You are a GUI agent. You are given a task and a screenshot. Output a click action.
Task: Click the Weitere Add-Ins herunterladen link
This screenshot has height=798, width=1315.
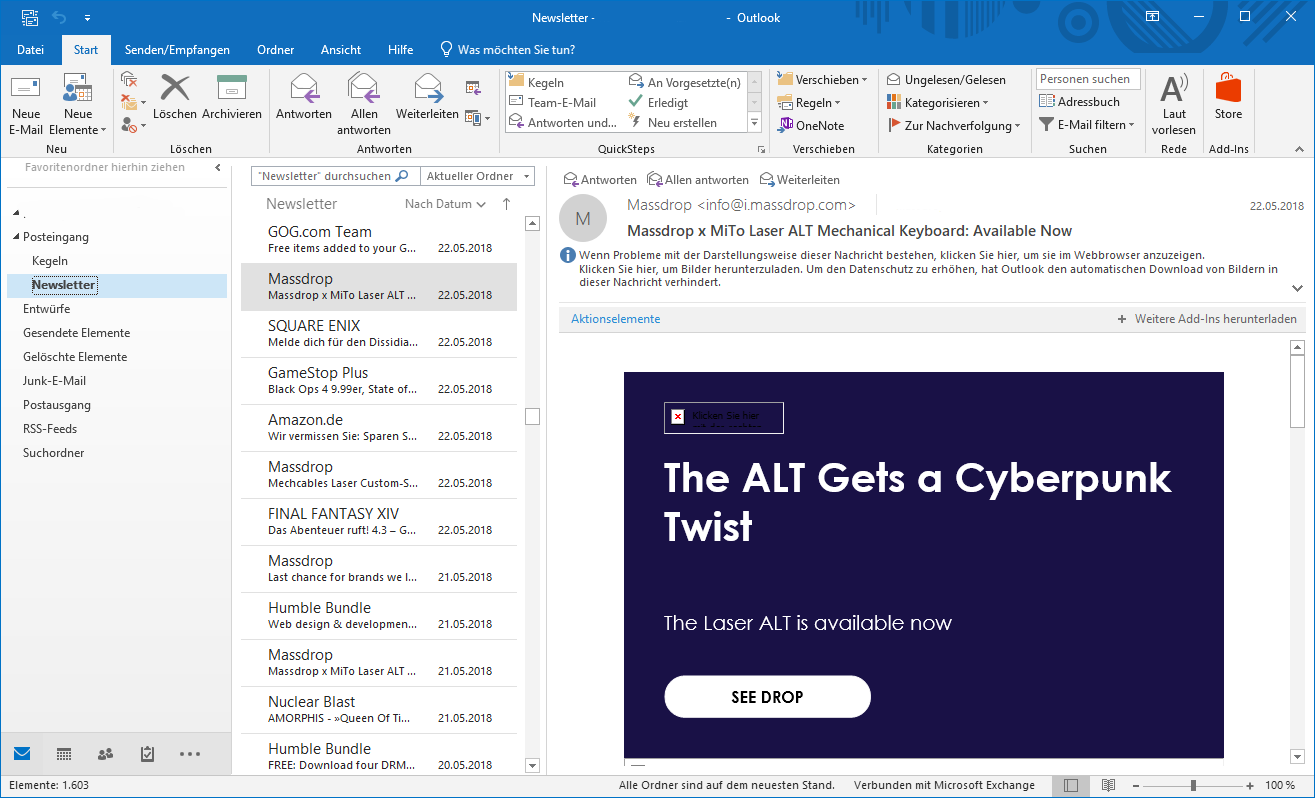click(x=1207, y=319)
